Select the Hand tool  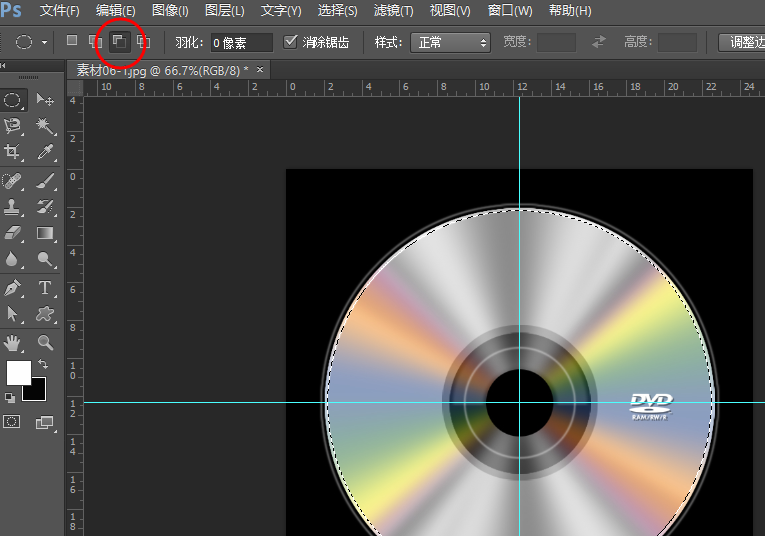[12, 343]
